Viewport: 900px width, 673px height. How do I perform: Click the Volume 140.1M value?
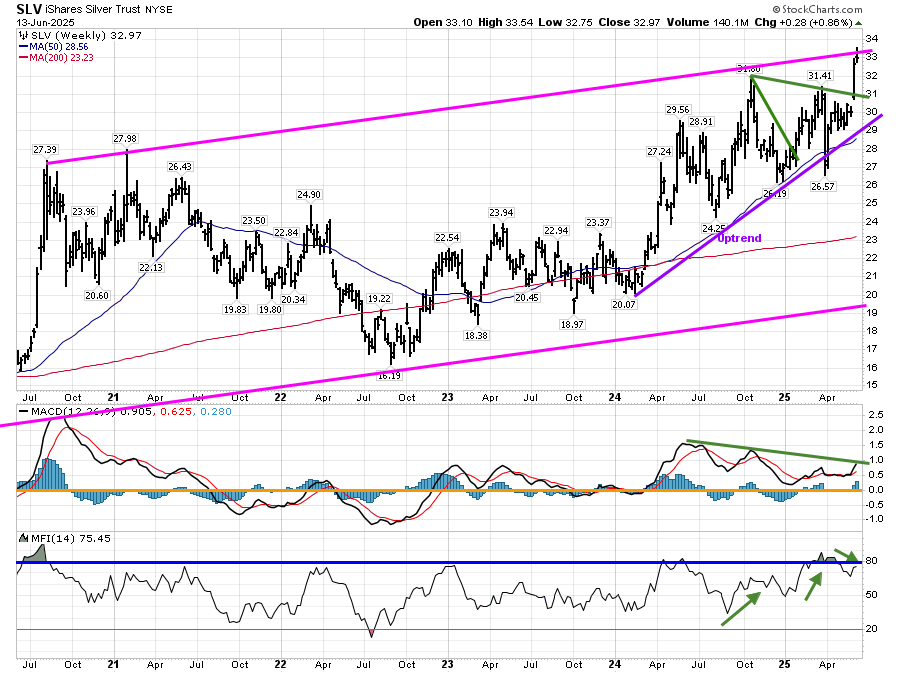pos(707,22)
